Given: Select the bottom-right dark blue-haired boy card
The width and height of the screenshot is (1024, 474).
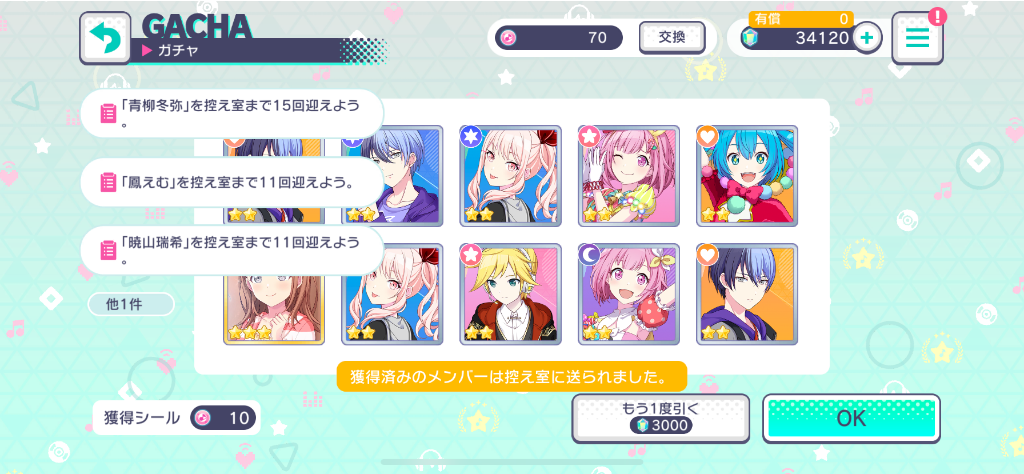Looking at the screenshot, I should pos(747,294).
